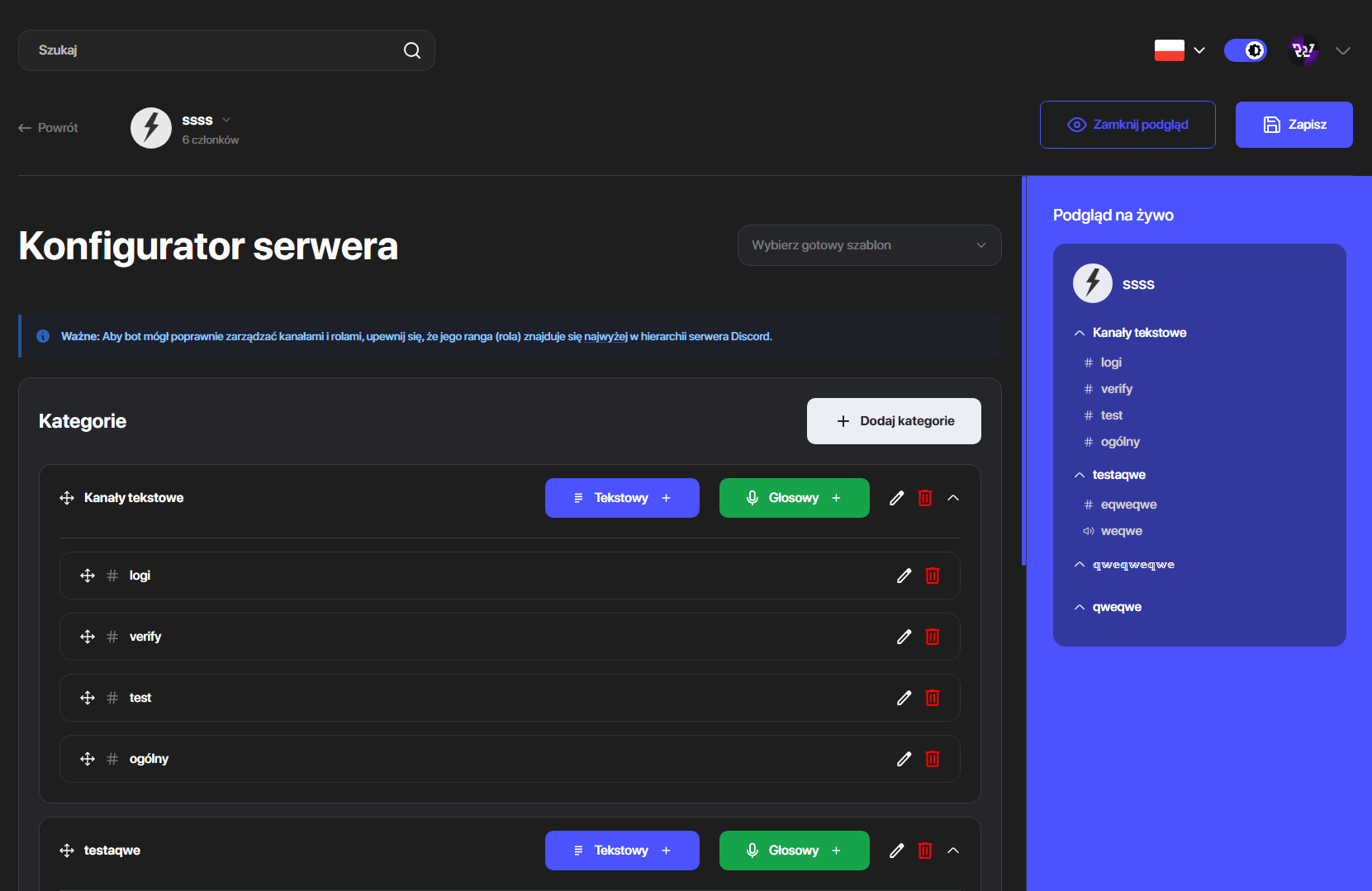Screen dimensions: 1372x891
Task: Open the language dropdown chevron
Action: 1199,50
